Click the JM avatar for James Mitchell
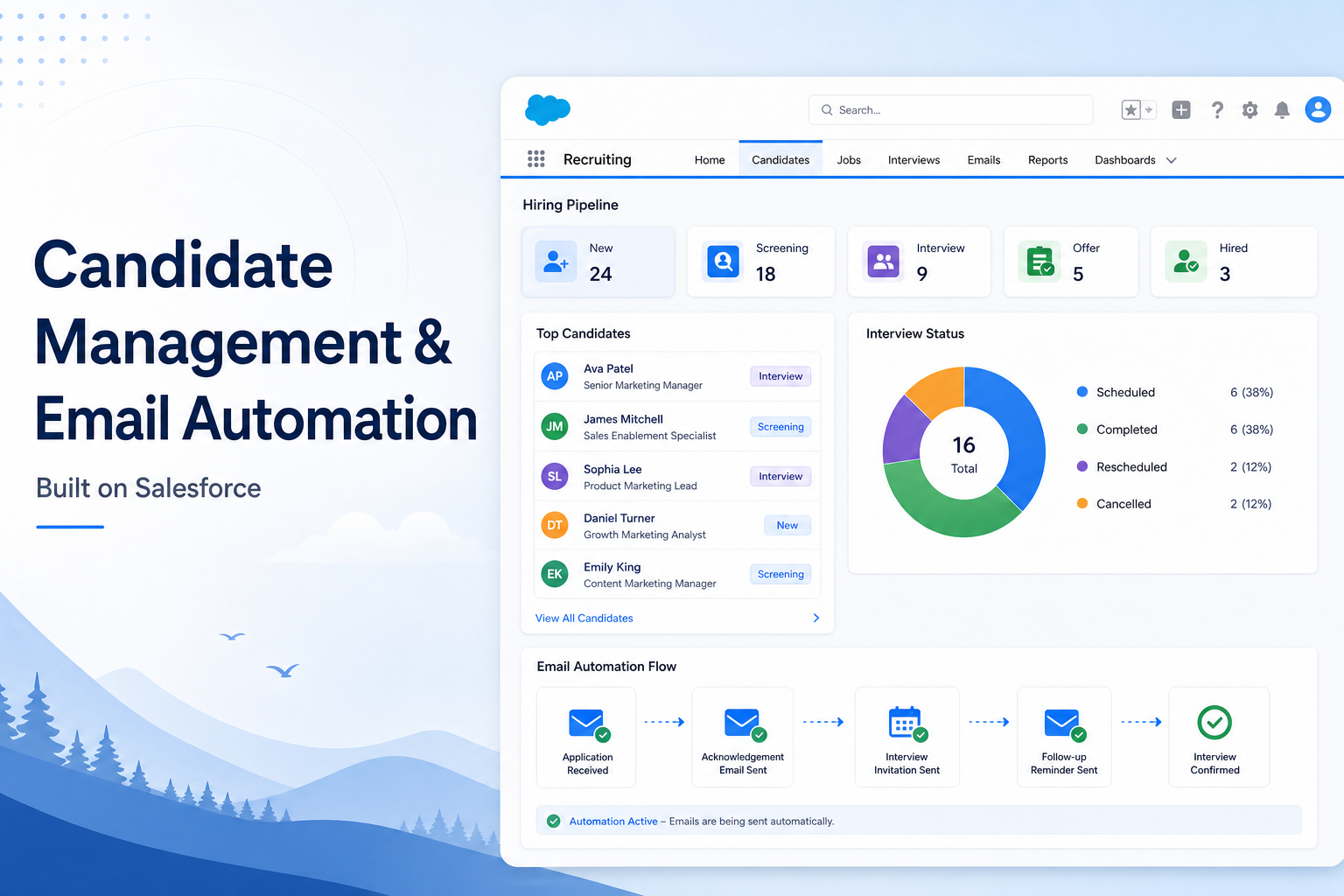Viewport: 1344px width, 896px height. [x=555, y=427]
